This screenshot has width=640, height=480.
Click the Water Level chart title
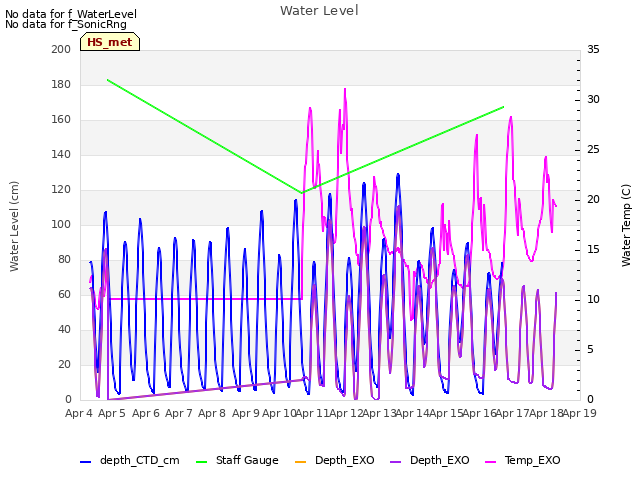click(x=319, y=11)
